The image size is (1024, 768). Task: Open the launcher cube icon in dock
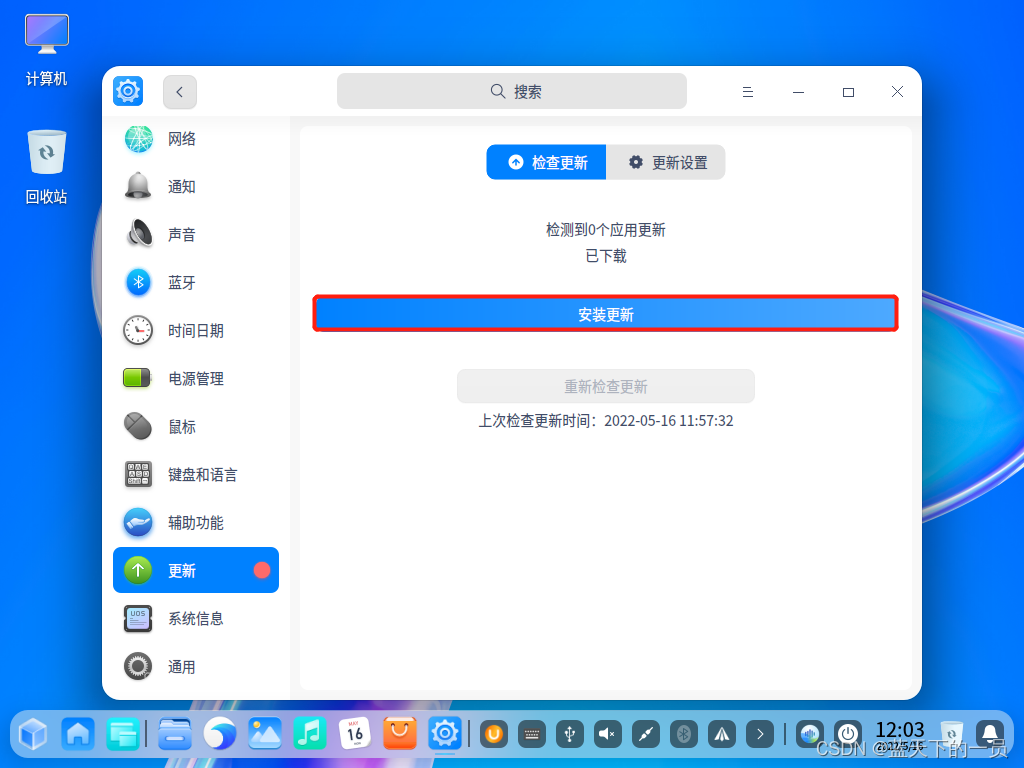point(33,734)
